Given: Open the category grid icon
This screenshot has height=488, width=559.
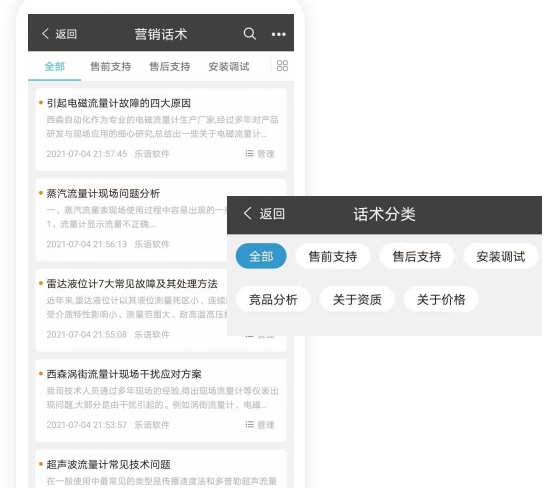Looking at the screenshot, I should pyautogui.click(x=282, y=66).
